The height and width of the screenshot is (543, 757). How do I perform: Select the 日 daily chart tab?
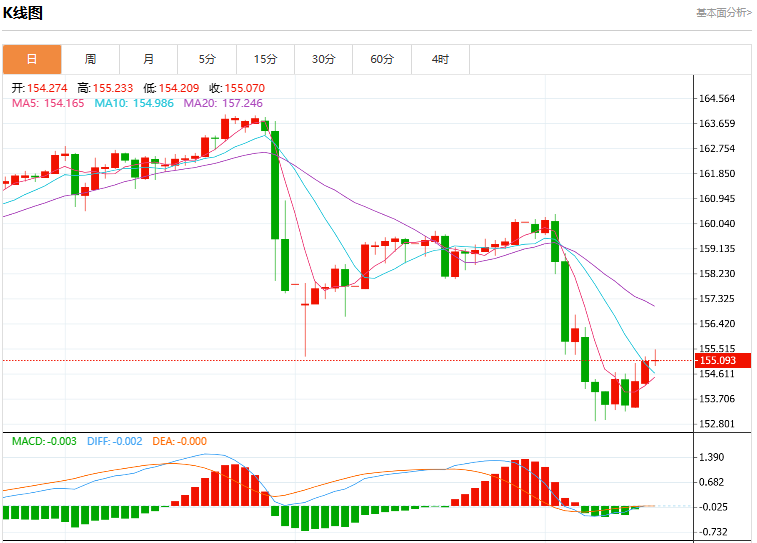[x=32, y=59]
